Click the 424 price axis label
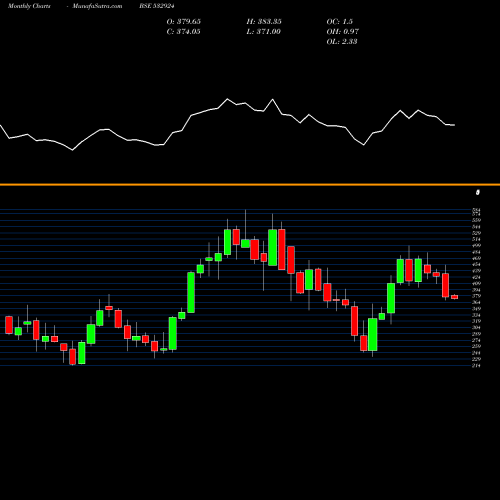Viewport: 500px width, 500px height. coord(476,277)
